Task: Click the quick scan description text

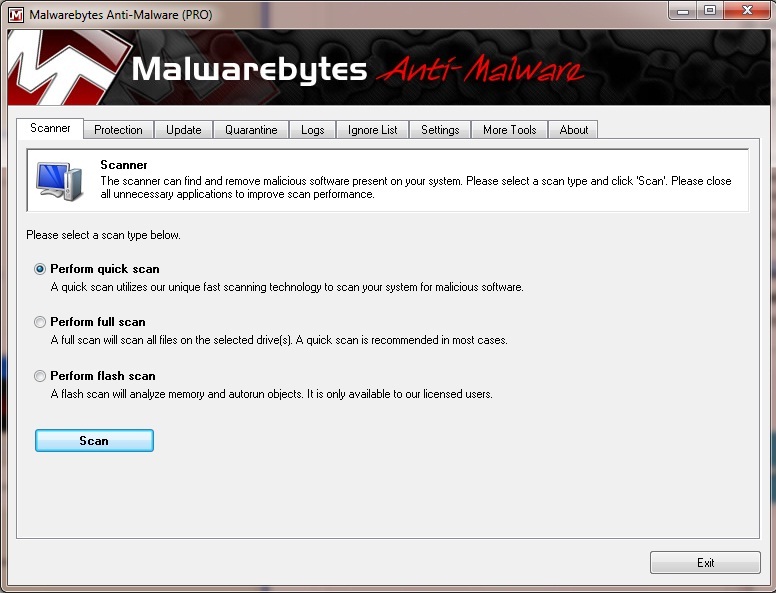Action: [x=287, y=287]
